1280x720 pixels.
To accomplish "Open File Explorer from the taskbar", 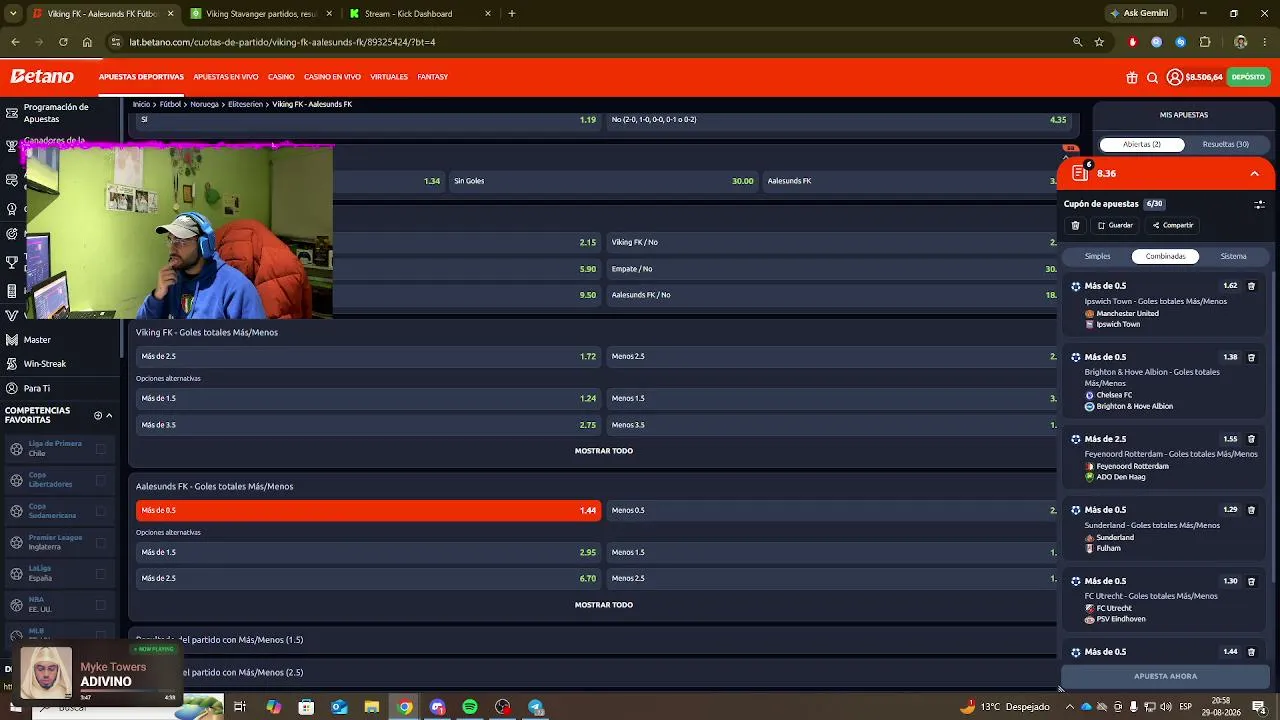I will click(x=372, y=707).
